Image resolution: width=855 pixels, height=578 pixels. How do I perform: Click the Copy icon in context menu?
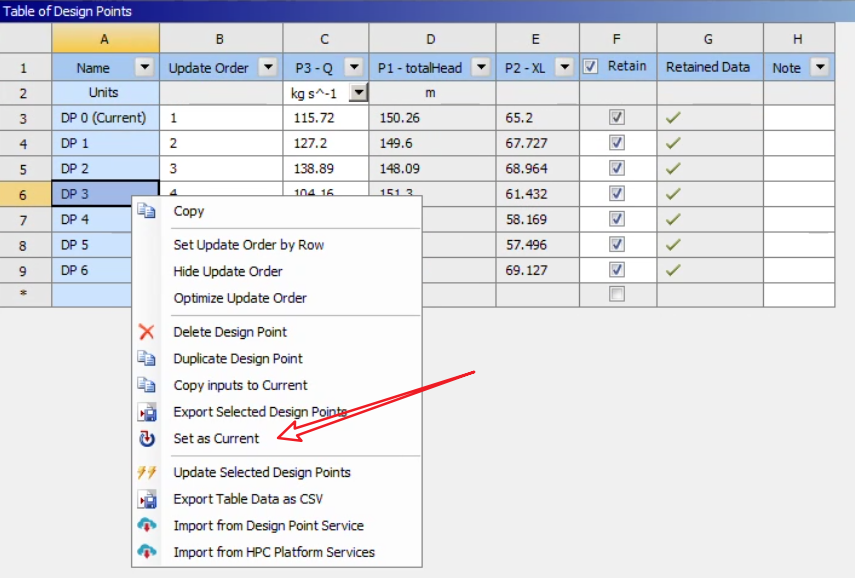(147, 211)
